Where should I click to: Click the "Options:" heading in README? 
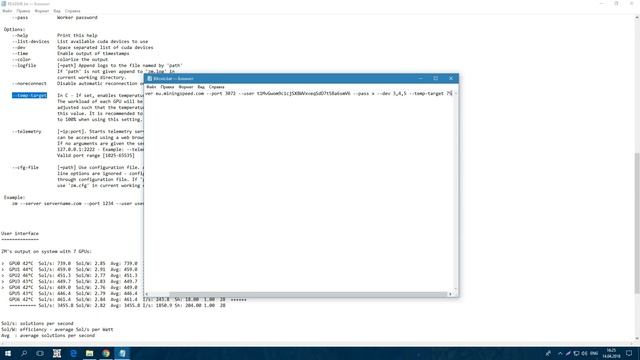(x=15, y=29)
